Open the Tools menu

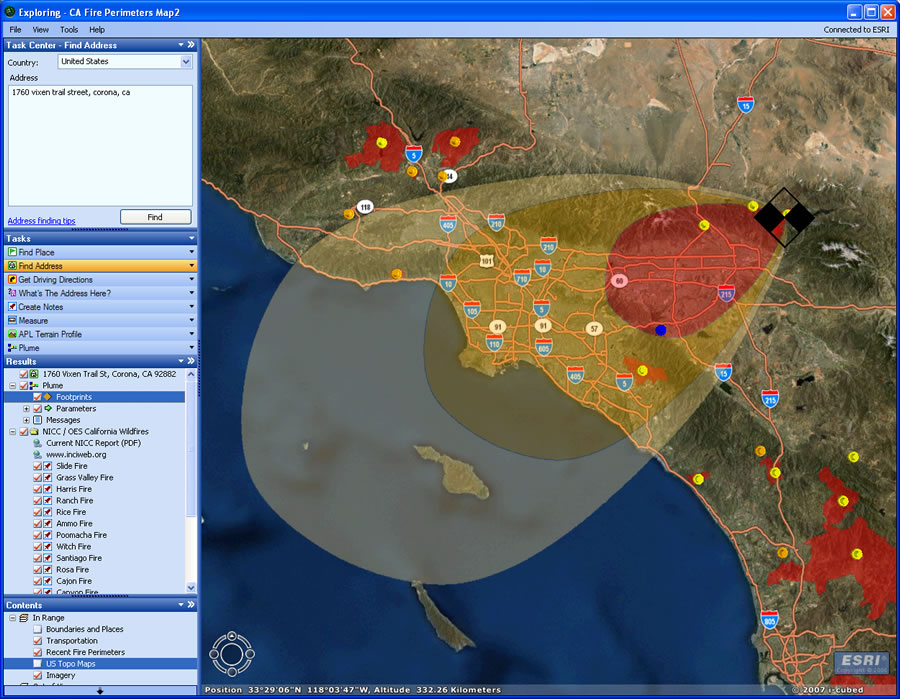pyautogui.click(x=69, y=29)
